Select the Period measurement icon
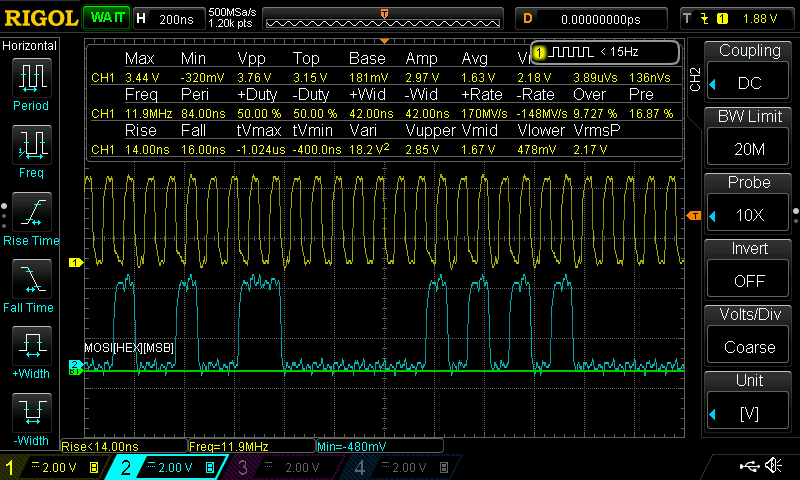Screen dimensions: 800x480 (32, 78)
